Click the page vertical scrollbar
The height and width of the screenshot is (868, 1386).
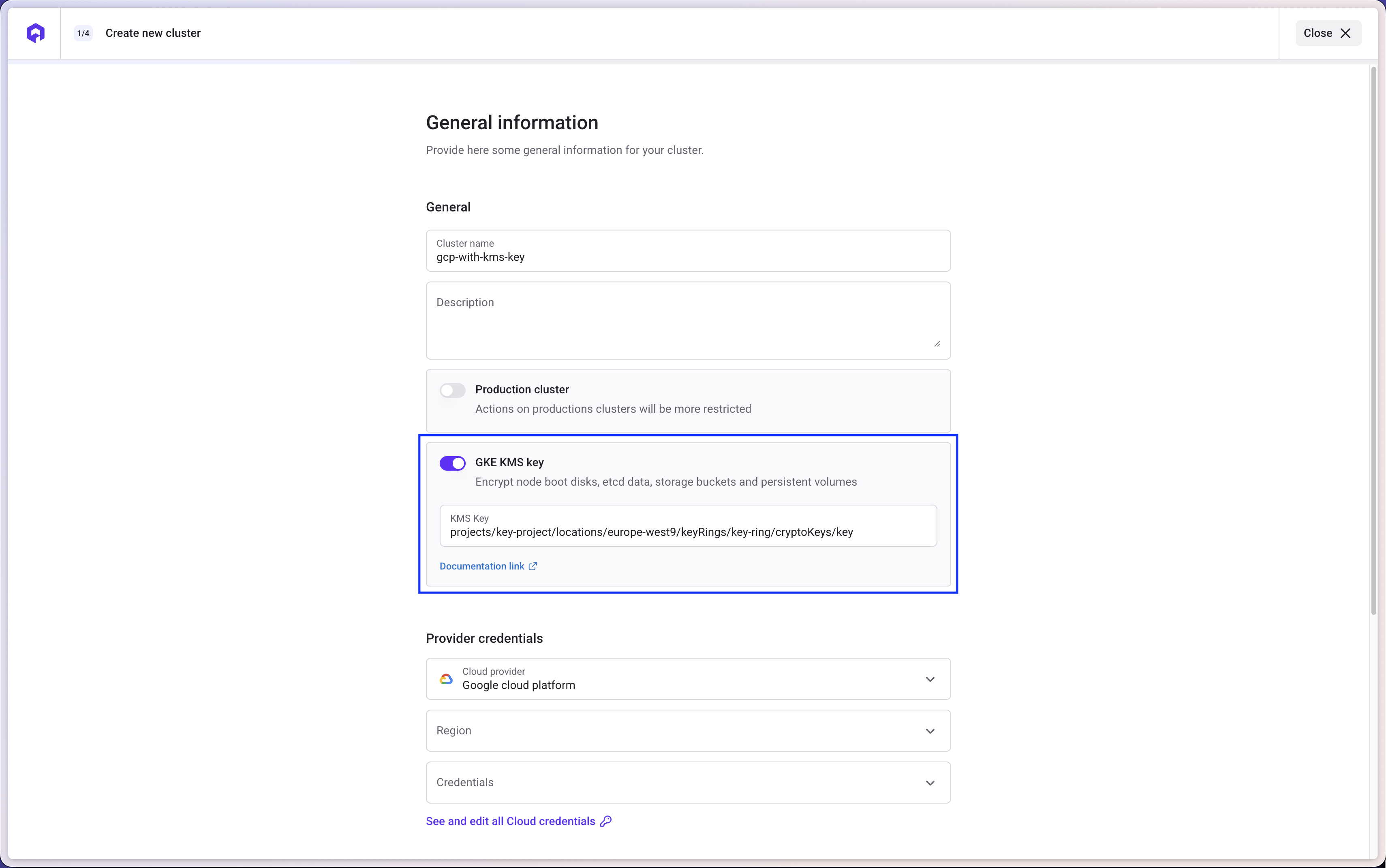pos(1373,341)
